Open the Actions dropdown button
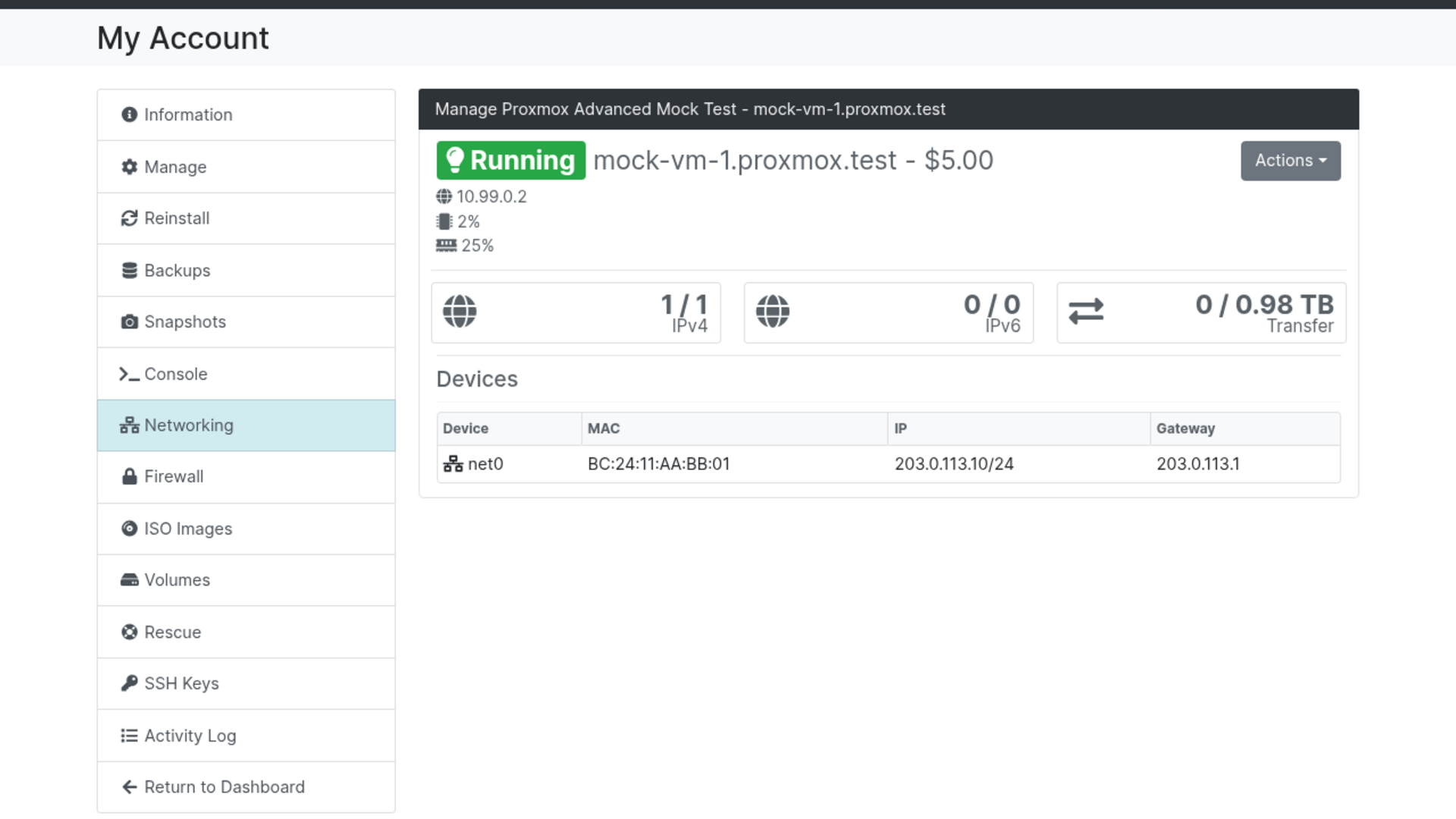 coord(1291,161)
